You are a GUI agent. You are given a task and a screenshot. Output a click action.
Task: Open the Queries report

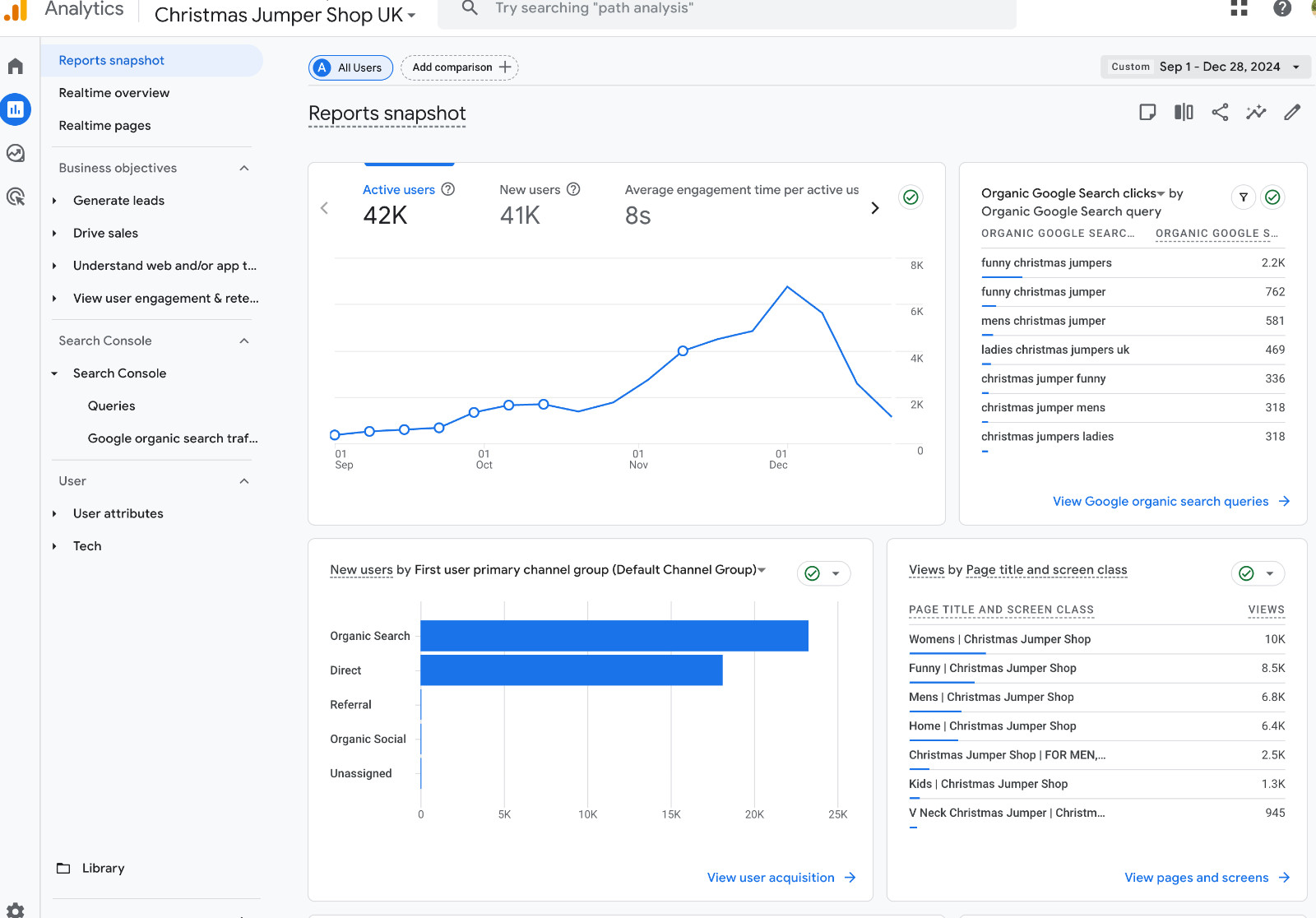tap(112, 406)
